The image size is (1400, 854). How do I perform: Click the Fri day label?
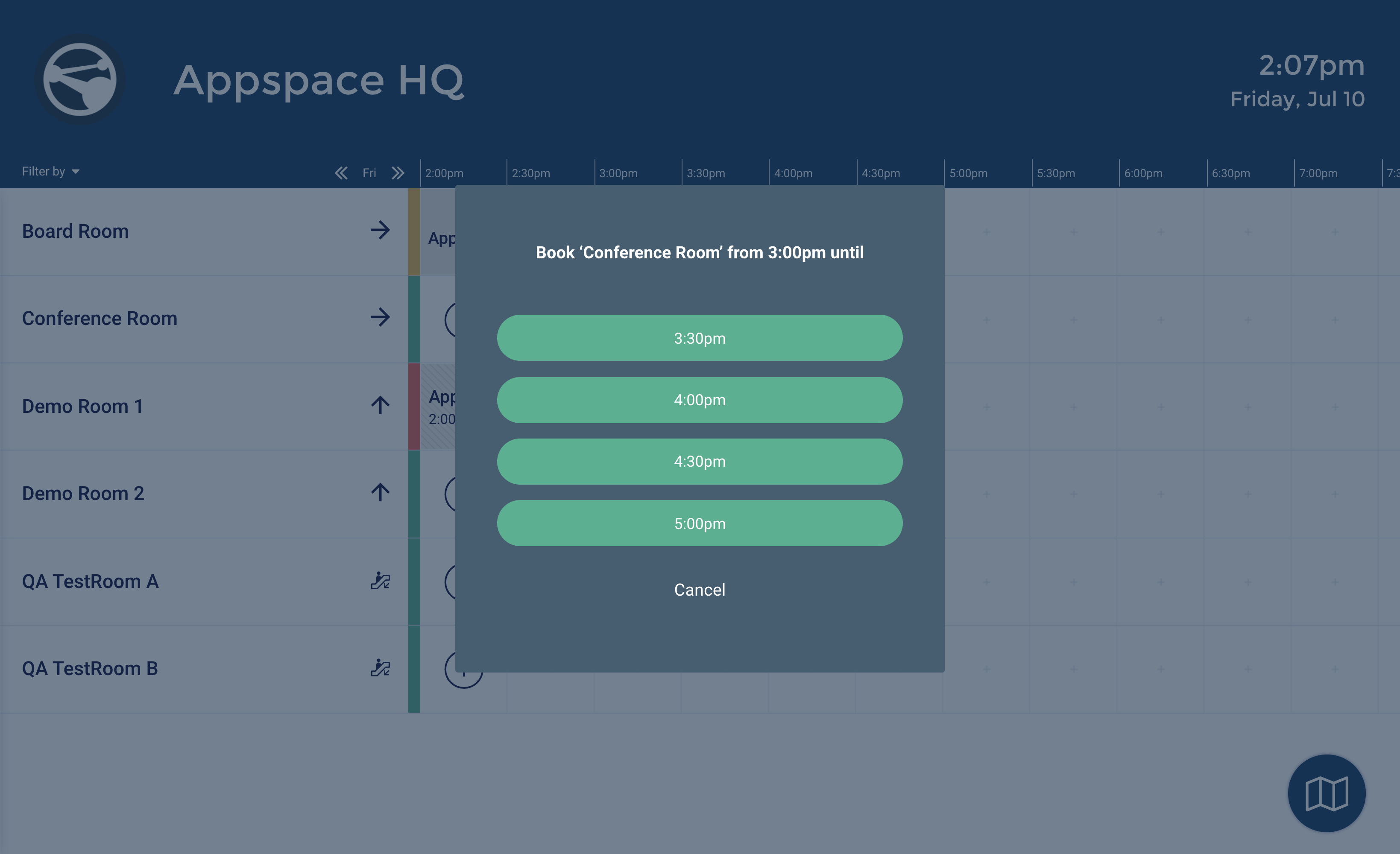pos(369,173)
